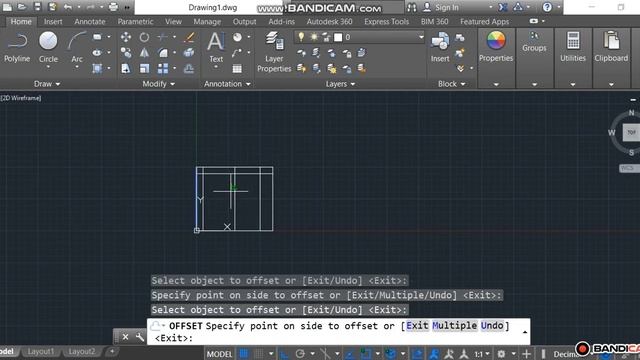Switch to the Express Tools tab
This screenshot has height=360, width=640.
[386, 21]
